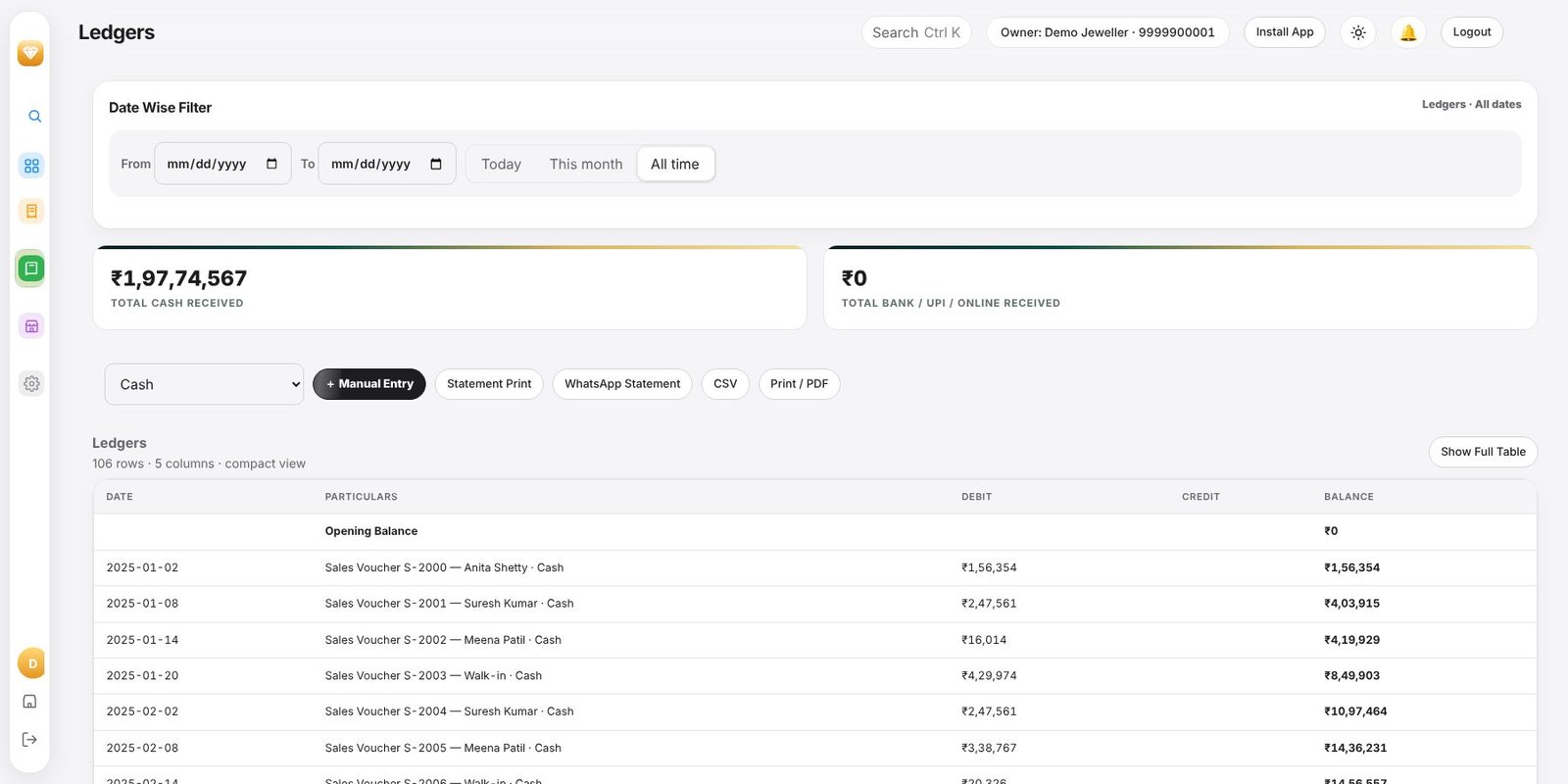Viewport: 1568px width, 784px height.
Task: Click the ₹3,38,767 debit value
Action: click(989, 748)
